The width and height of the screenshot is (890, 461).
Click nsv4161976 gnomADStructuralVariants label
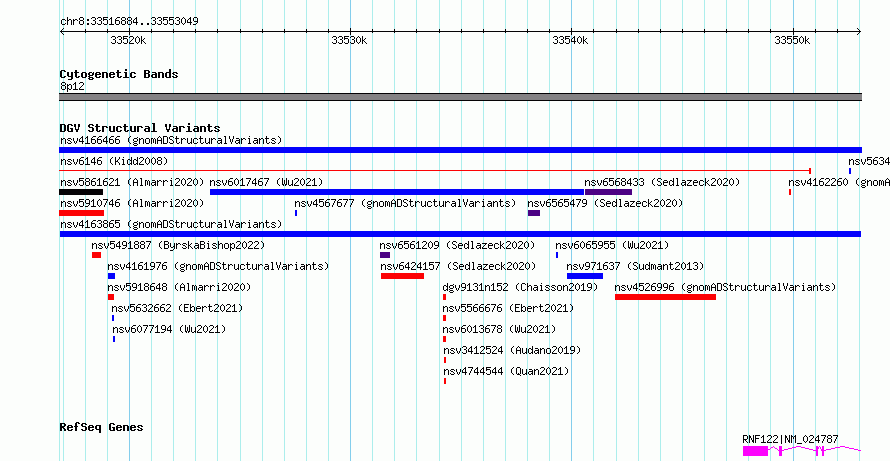219,266
